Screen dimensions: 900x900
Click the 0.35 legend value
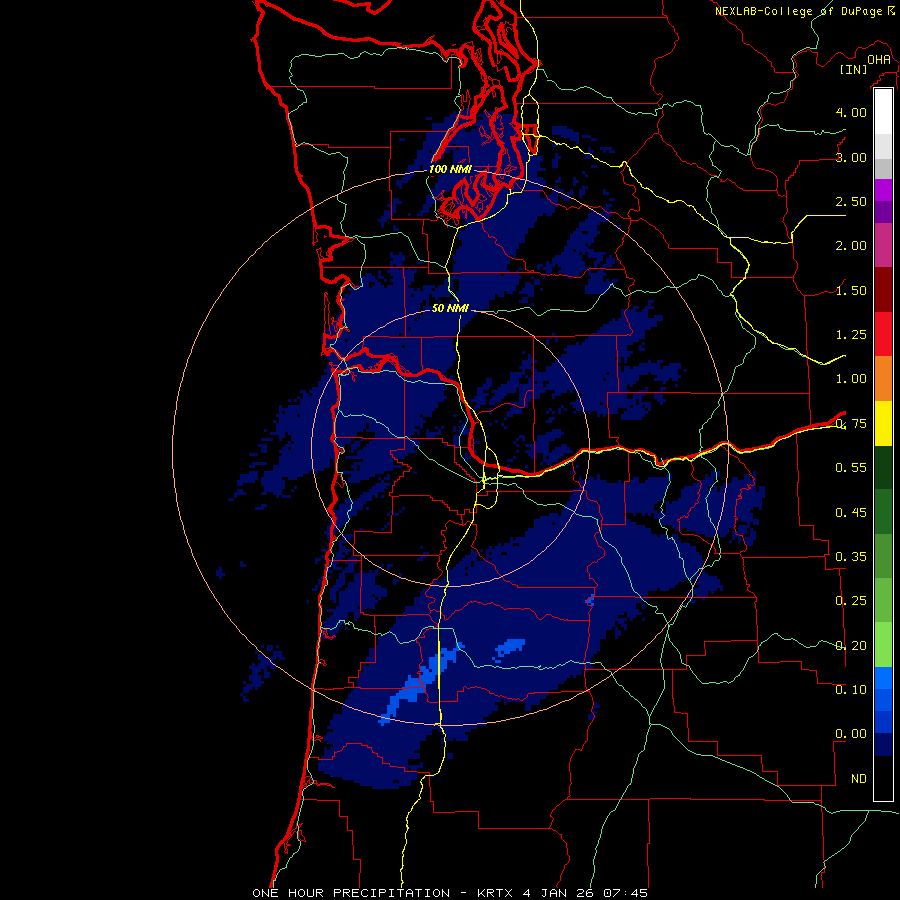(x=851, y=557)
